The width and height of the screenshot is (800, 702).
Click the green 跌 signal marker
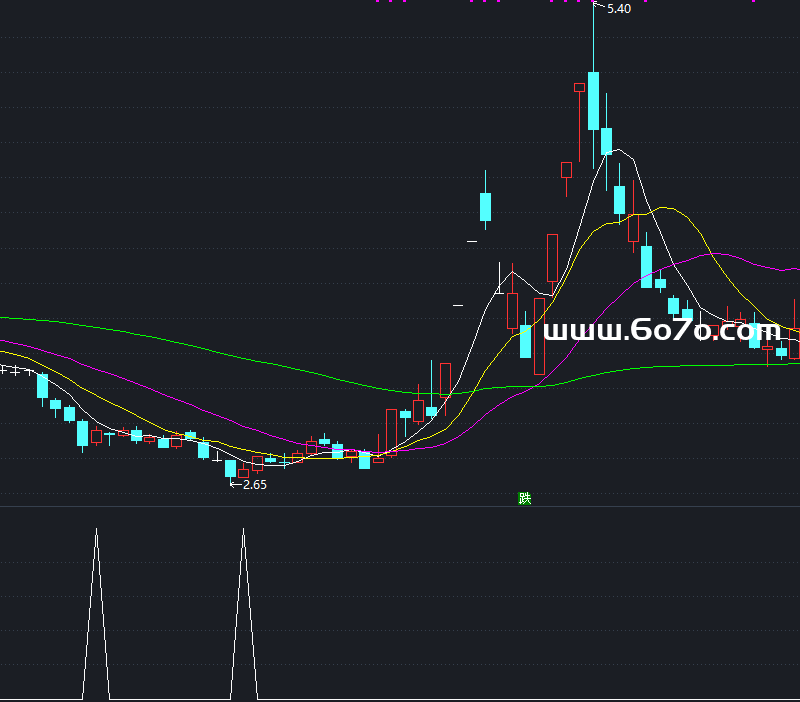[x=524, y=498]
